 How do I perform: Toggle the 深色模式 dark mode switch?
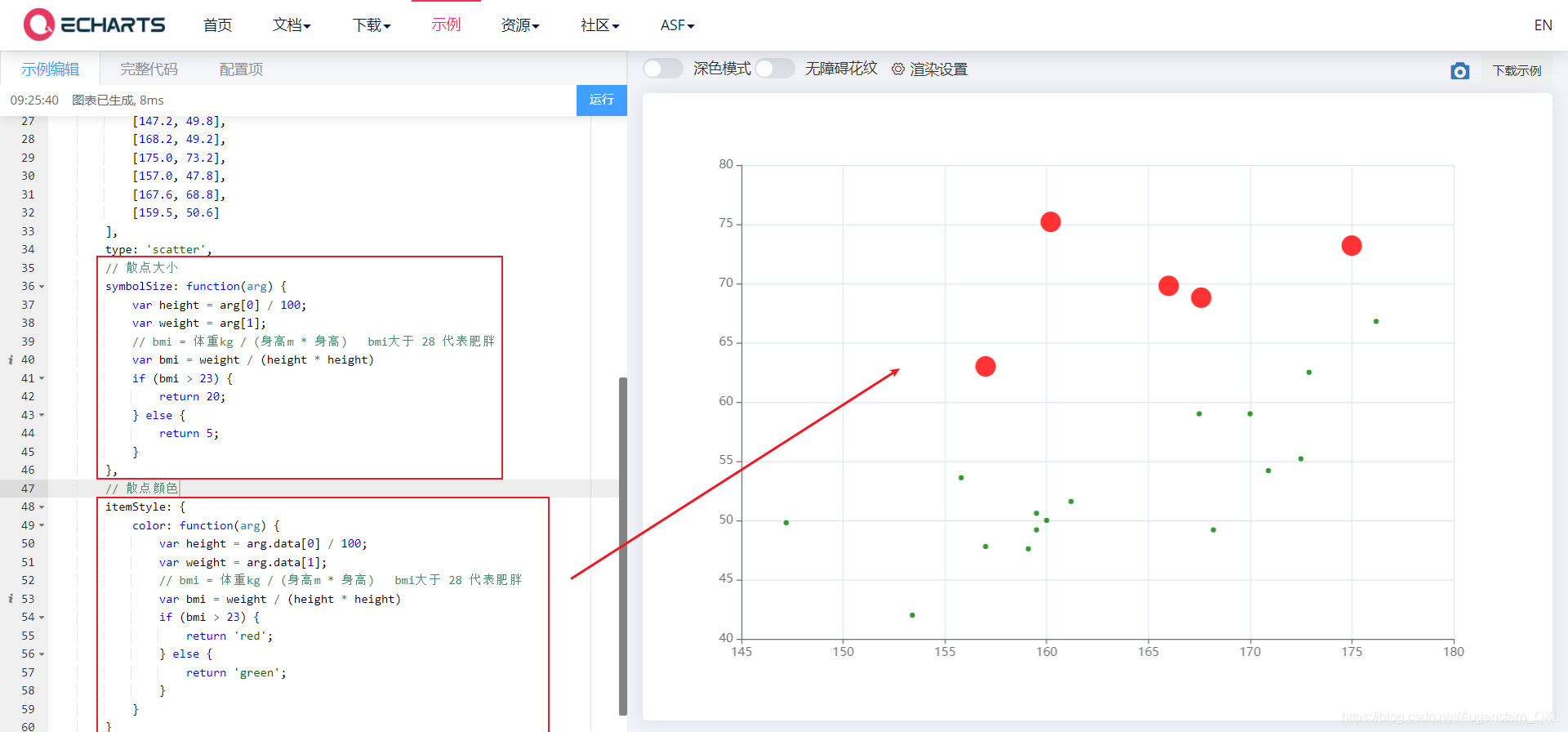click(662, 69)
